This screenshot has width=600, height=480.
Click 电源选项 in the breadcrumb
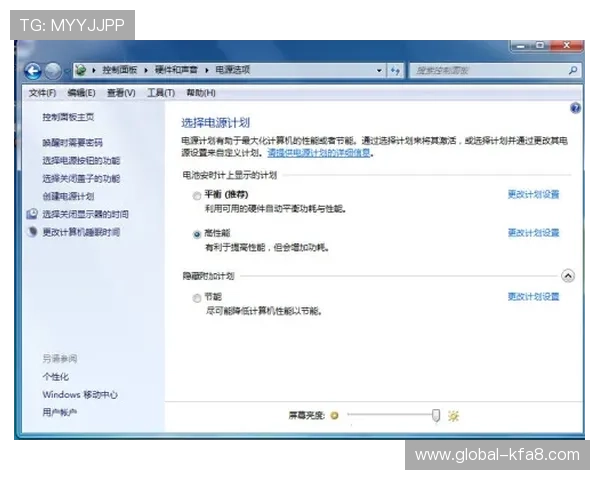coord(232,70)
